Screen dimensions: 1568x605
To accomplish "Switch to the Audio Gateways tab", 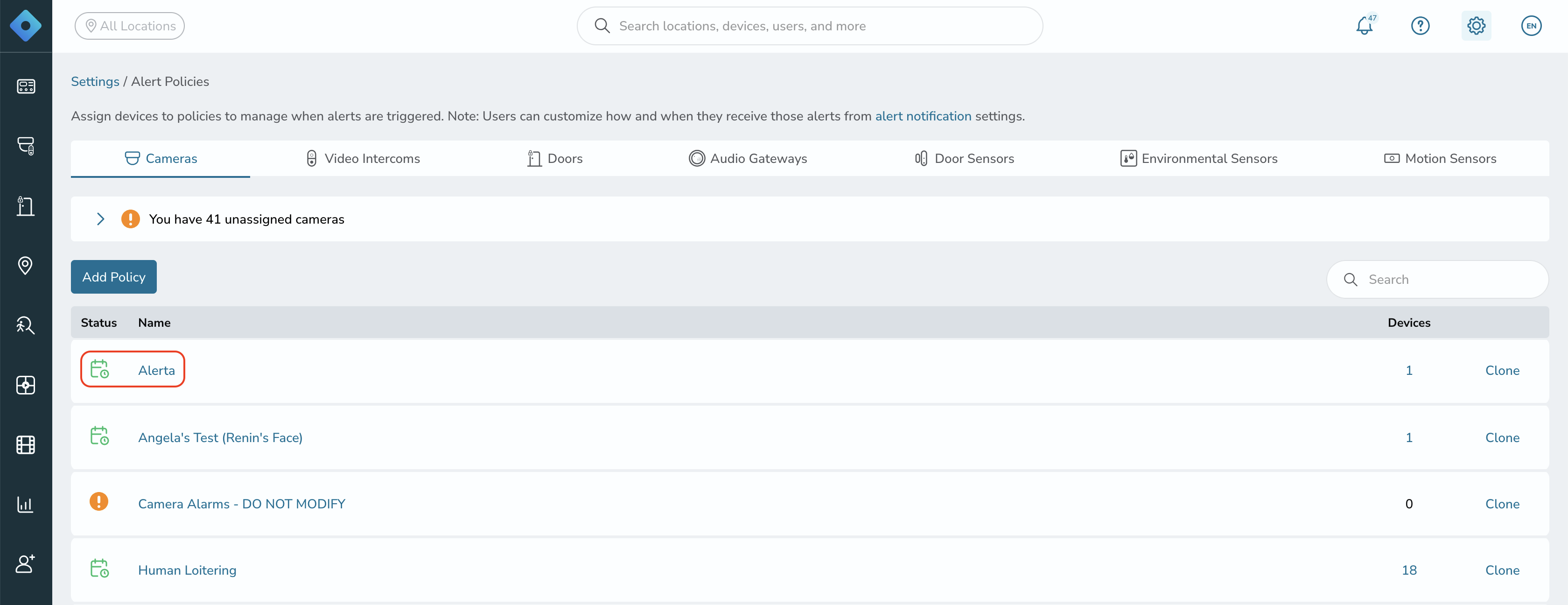I will [748, 159].
